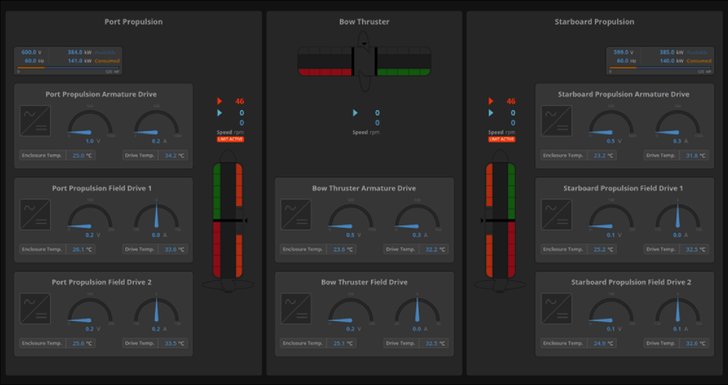Click Bow Thruster Field Drive current gauge
This screenshot has width=728, height=385.
417,311
